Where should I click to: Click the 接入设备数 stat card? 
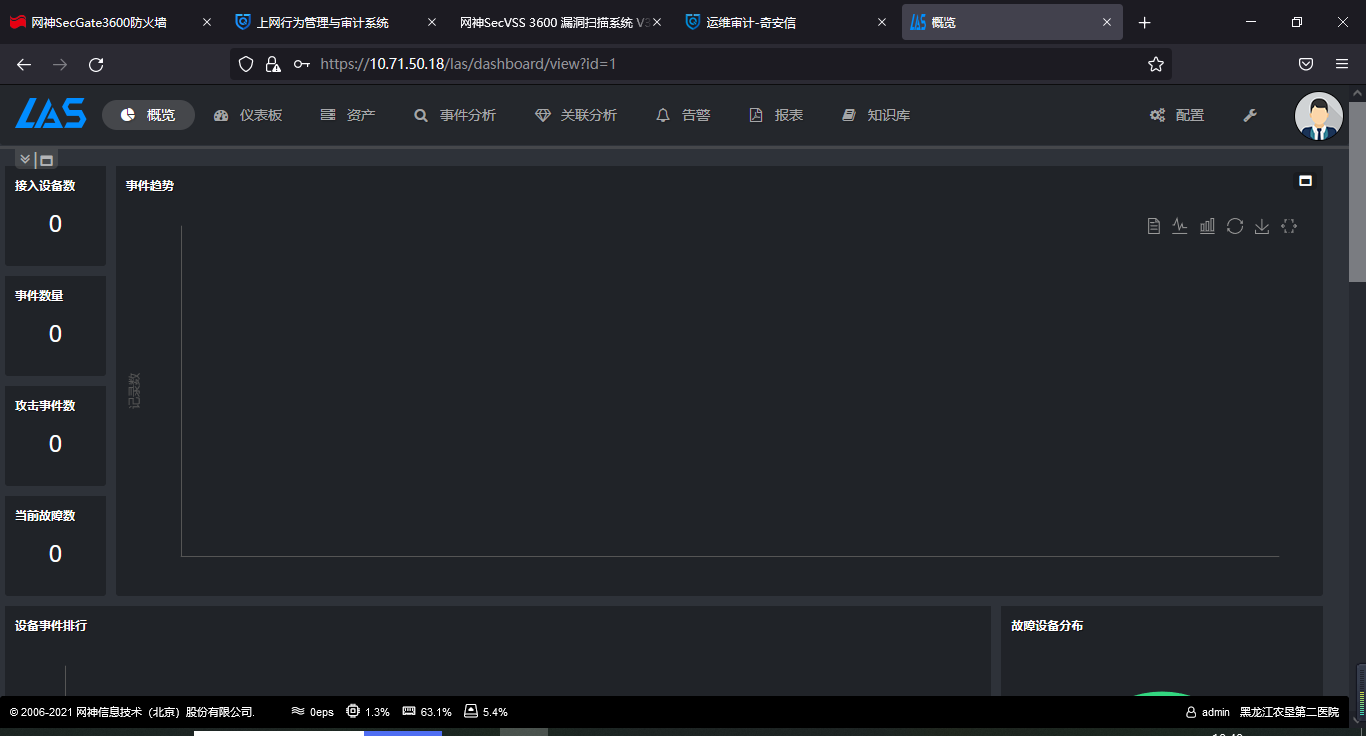tap(55, 215)
